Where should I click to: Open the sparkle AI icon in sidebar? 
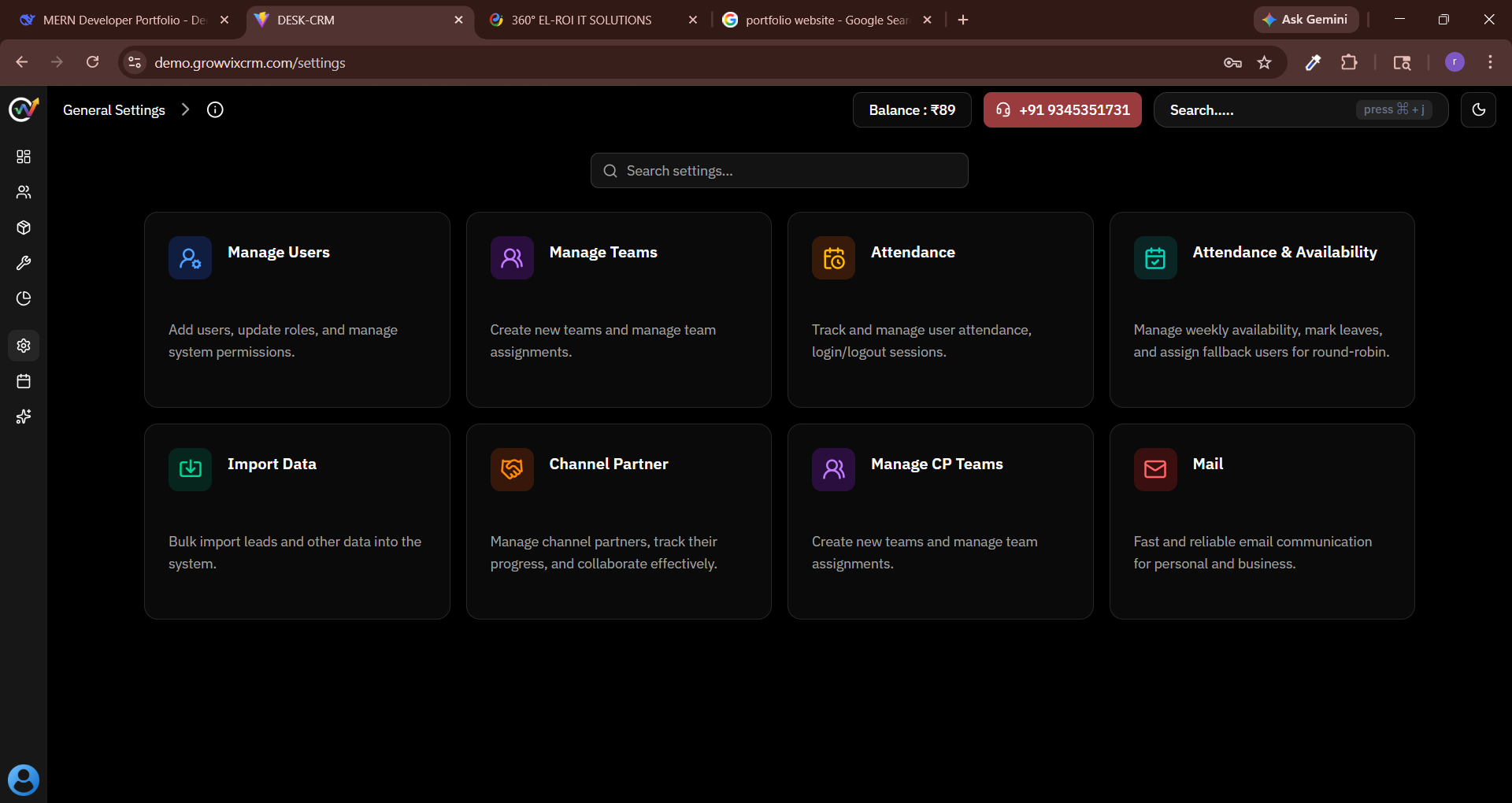(24, 416)
